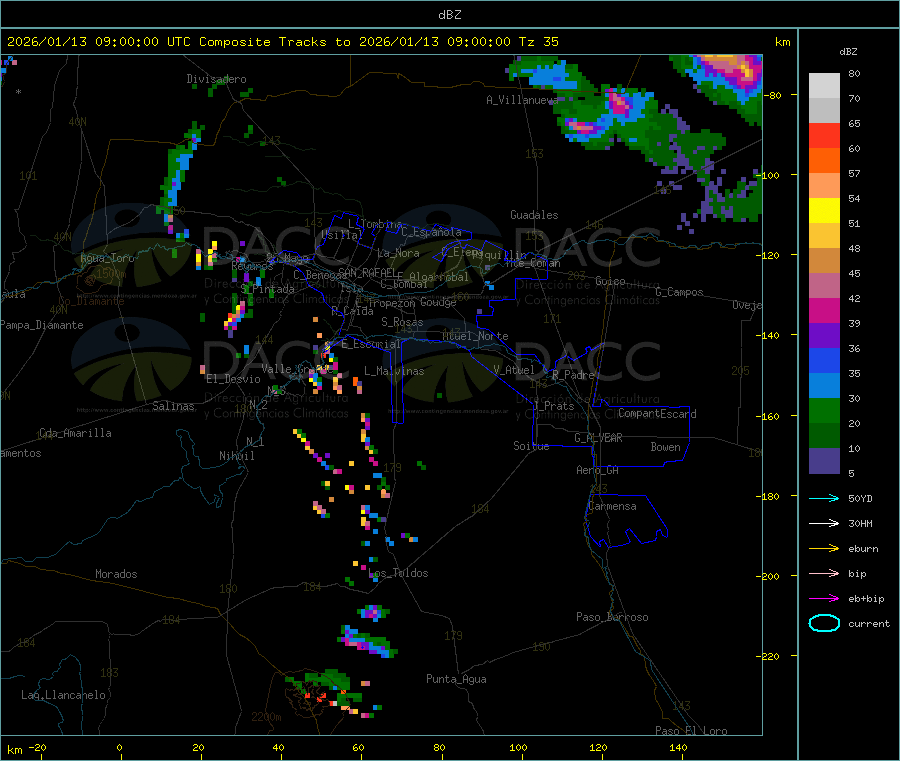Click the C_Española map label

point(431,232)
